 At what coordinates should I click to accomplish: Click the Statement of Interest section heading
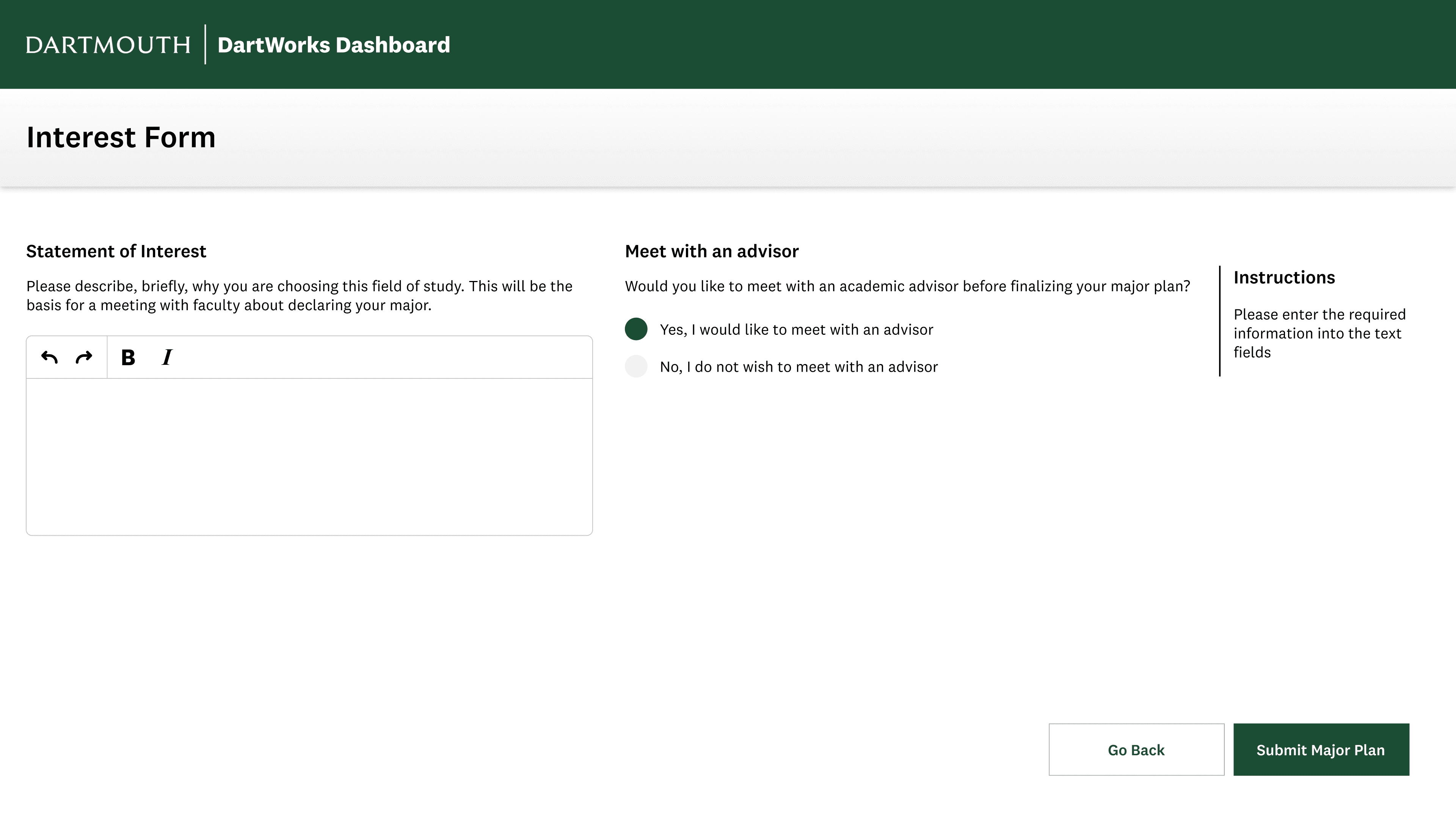click(x=116, y=251)
